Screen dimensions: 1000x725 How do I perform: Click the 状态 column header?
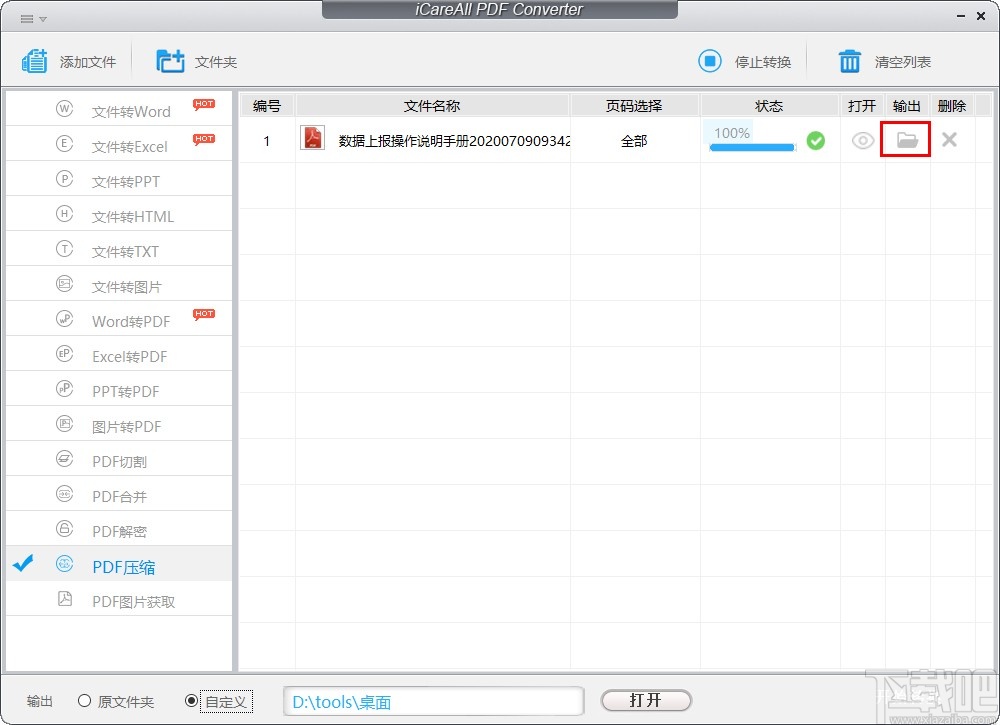point(769,106)
